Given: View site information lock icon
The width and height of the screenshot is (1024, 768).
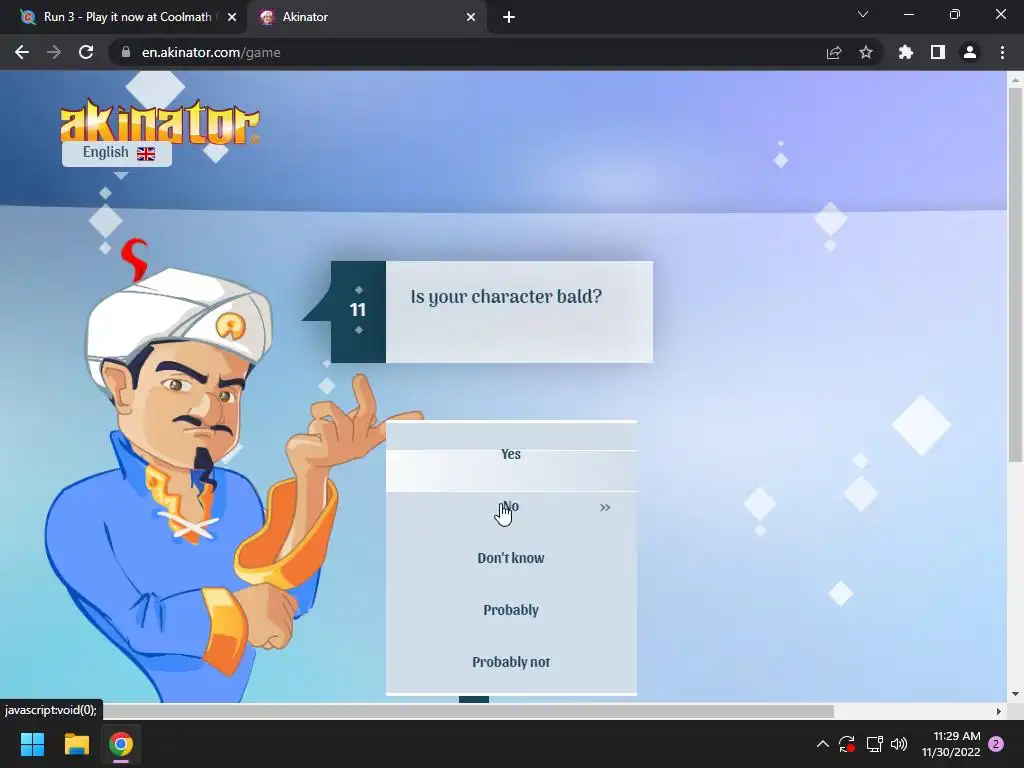Looking at the screenshot, I should (126, 52).
